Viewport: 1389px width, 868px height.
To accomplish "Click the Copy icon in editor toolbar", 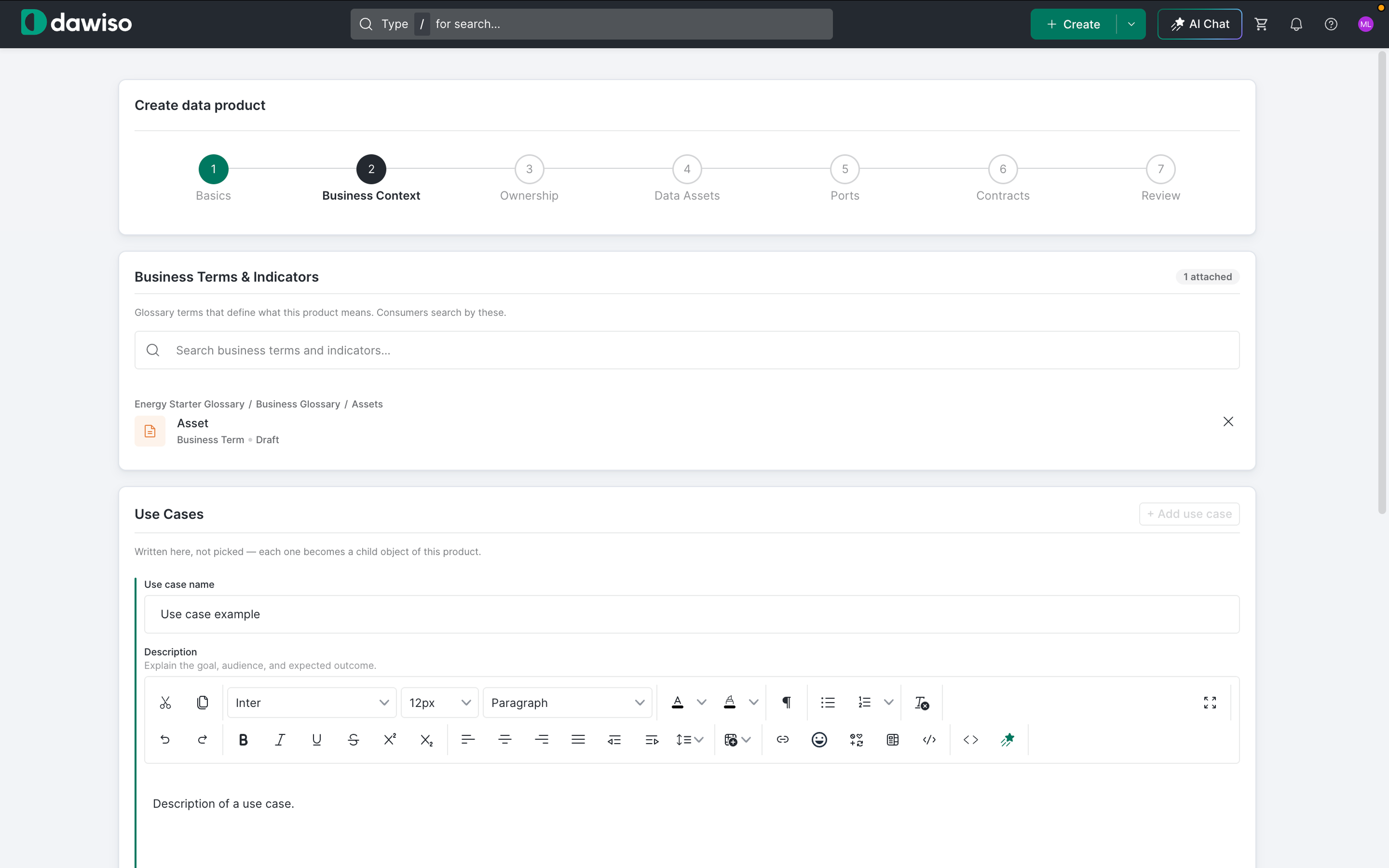I will 202,703.
